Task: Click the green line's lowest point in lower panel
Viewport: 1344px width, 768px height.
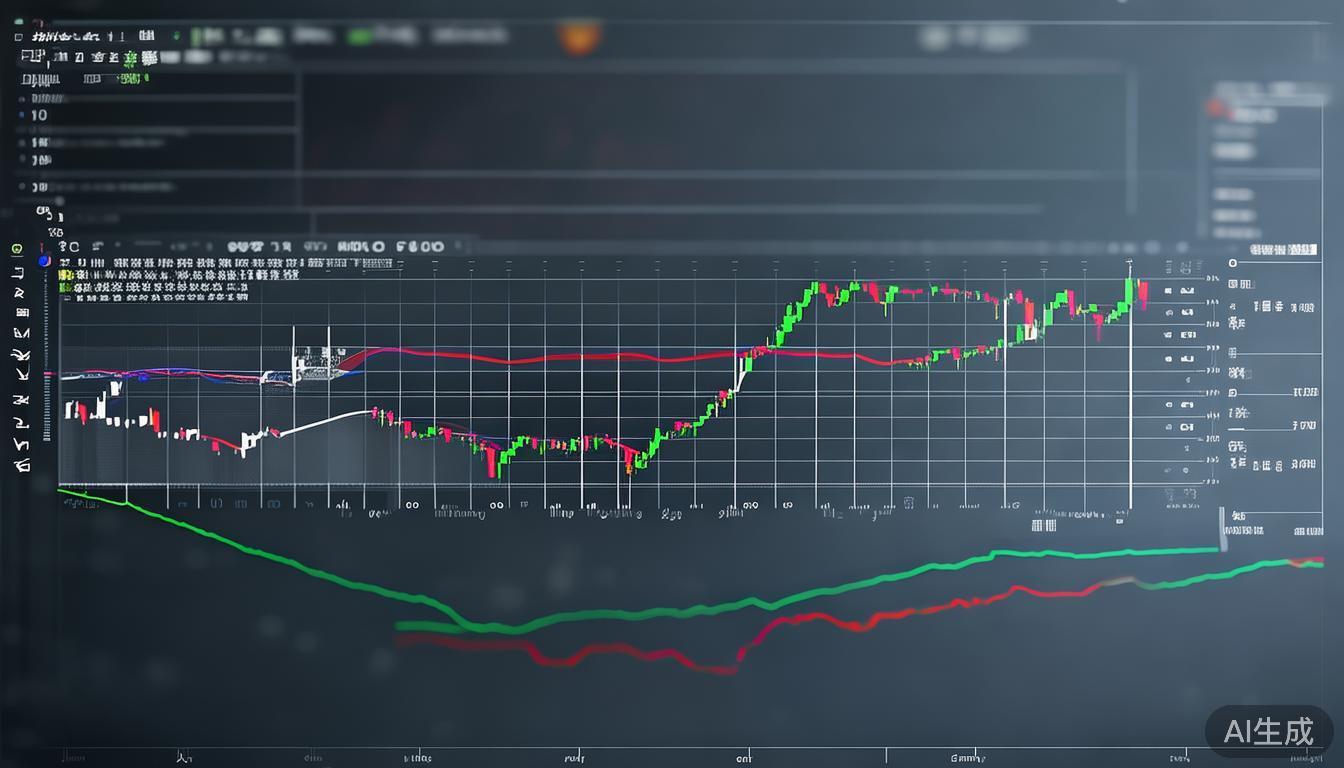Action: point(500,629)
